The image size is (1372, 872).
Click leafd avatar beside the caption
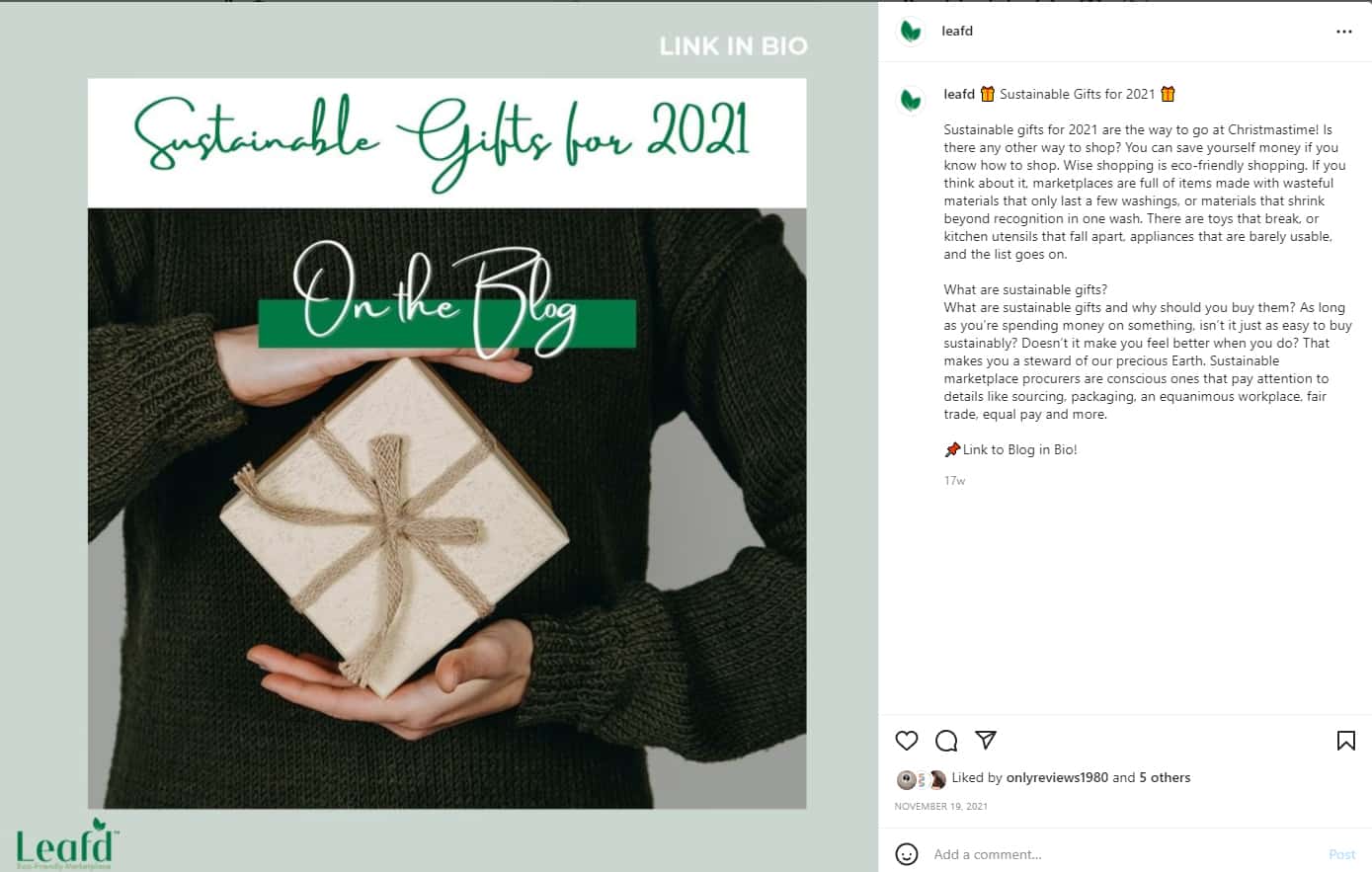[x=911, y=100]
